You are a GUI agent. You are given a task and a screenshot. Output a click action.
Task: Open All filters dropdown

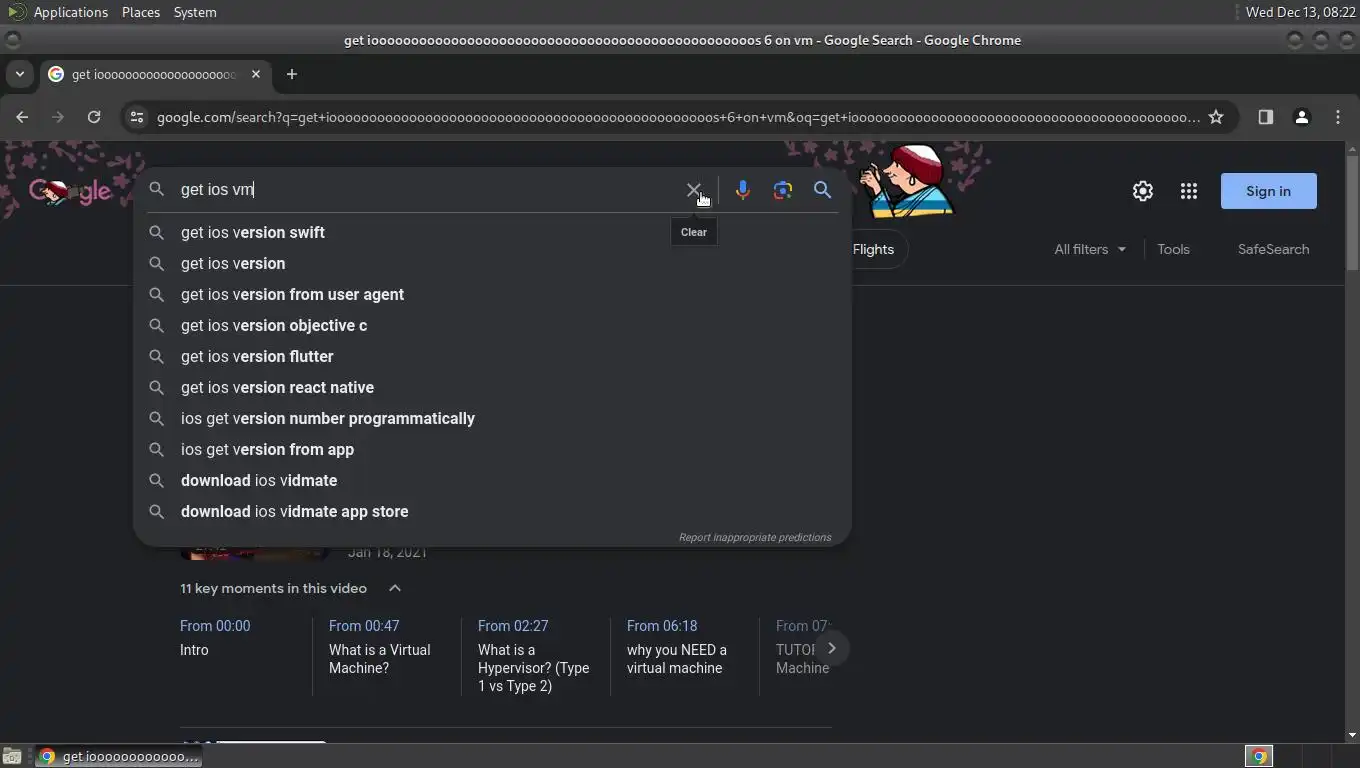click(x=1090, y=249)
